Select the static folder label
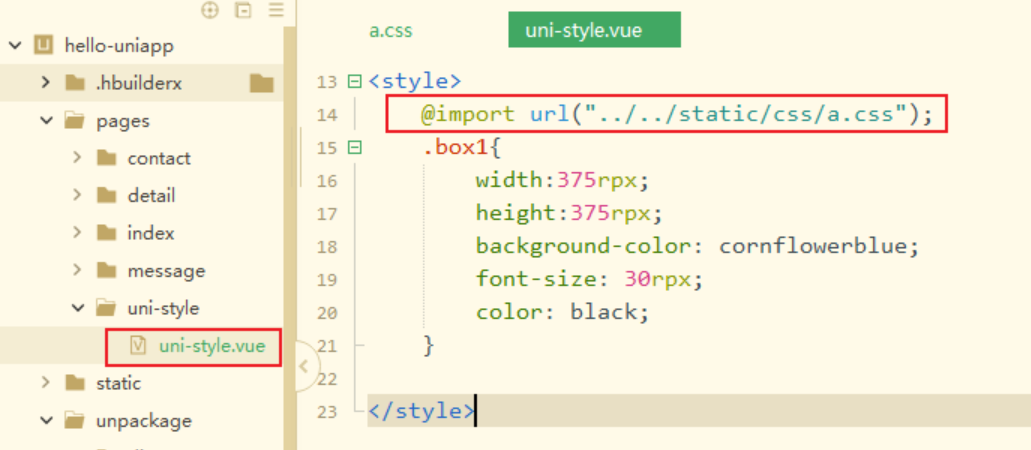 (x=118, y=384)
